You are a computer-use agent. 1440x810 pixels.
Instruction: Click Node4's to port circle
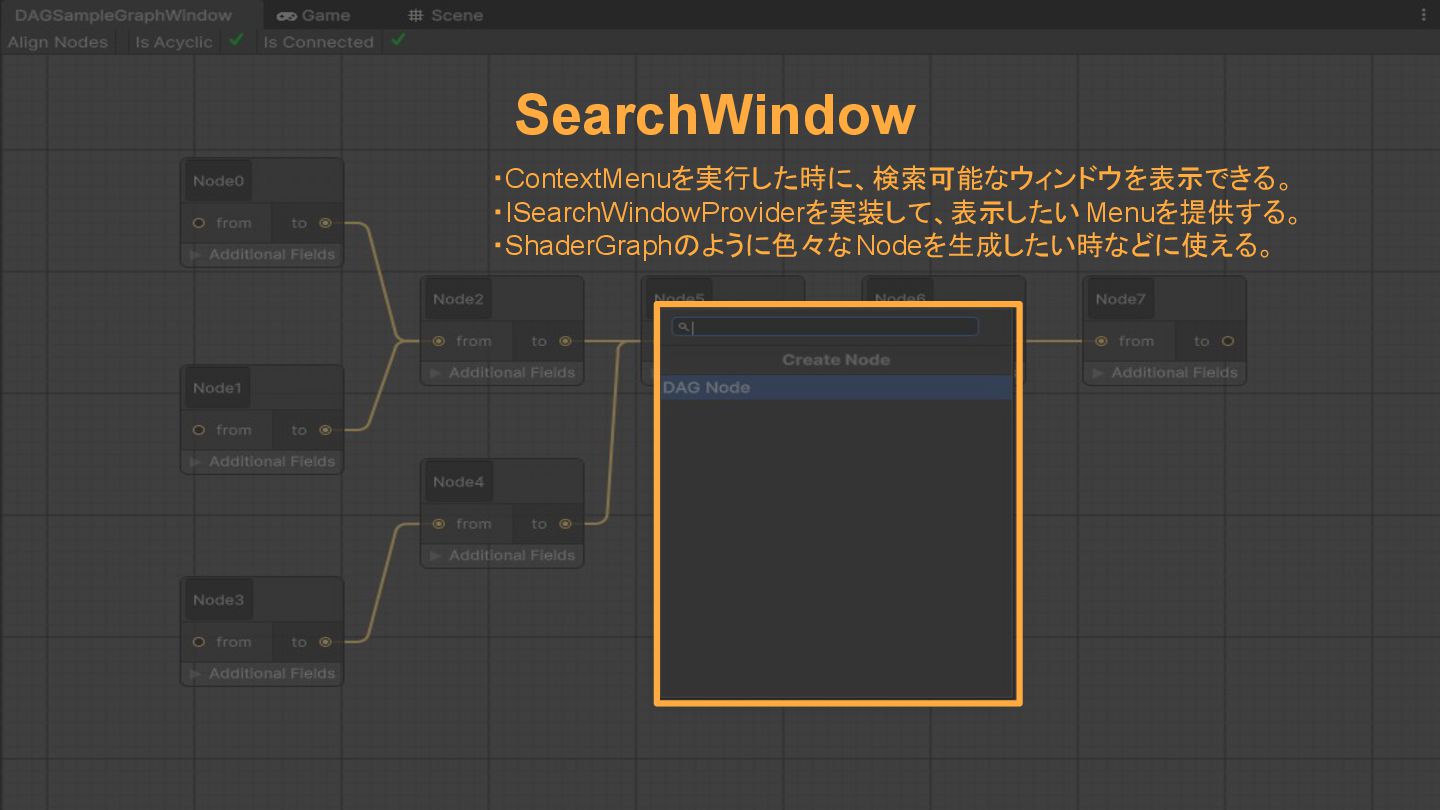(x=565, y=524)
